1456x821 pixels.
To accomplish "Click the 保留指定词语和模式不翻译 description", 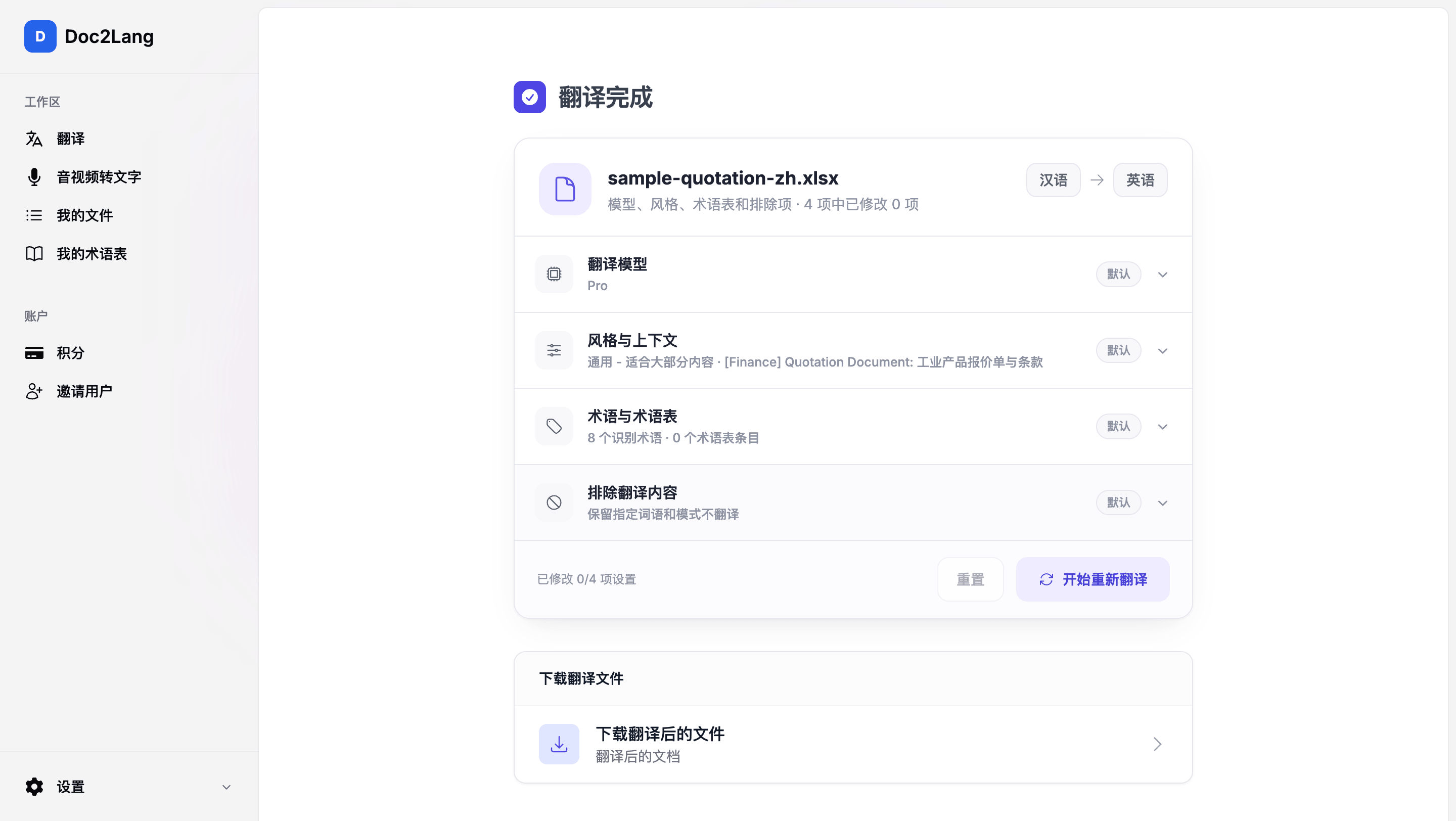I will 663,514.
